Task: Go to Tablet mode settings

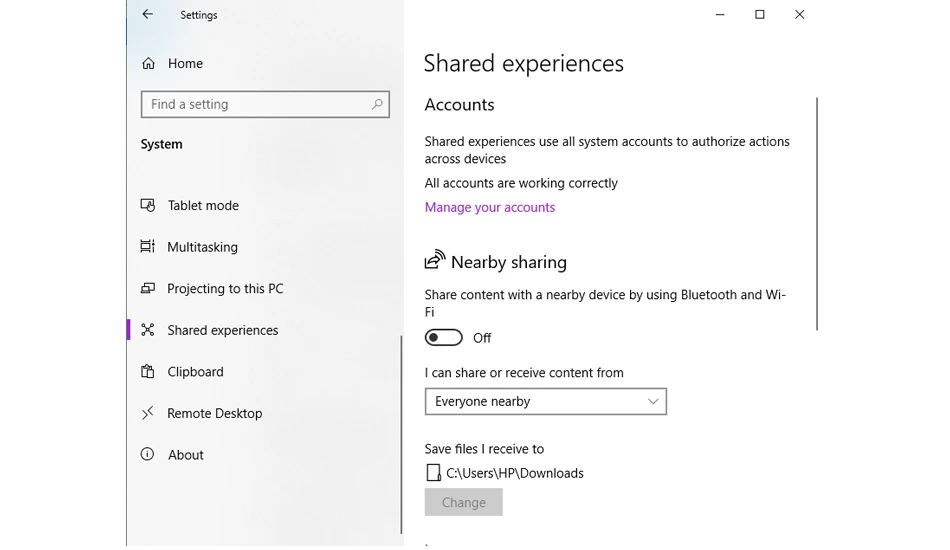Action: (203, 205)
